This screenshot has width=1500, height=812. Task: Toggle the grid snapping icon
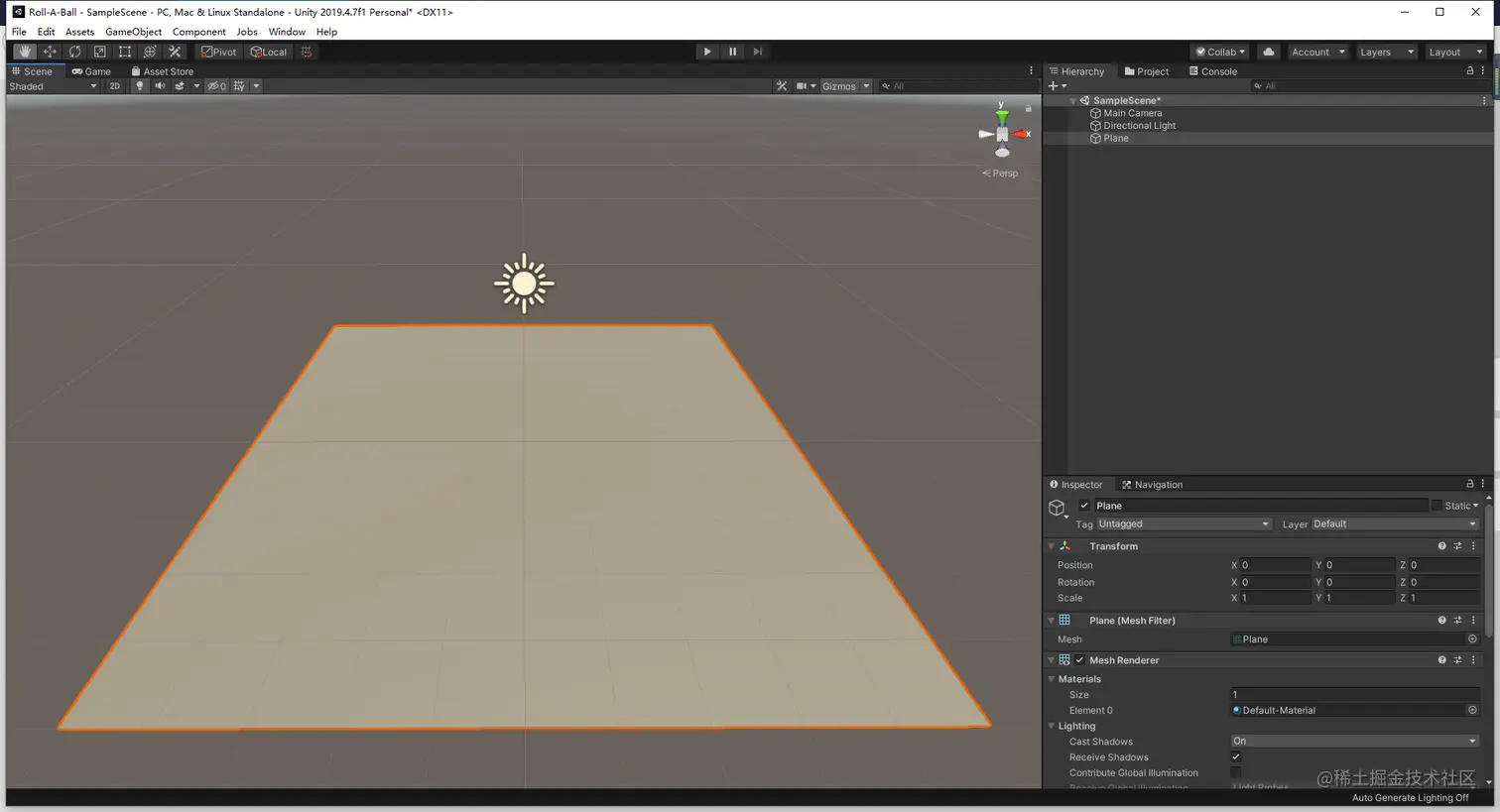coord(307,52)
